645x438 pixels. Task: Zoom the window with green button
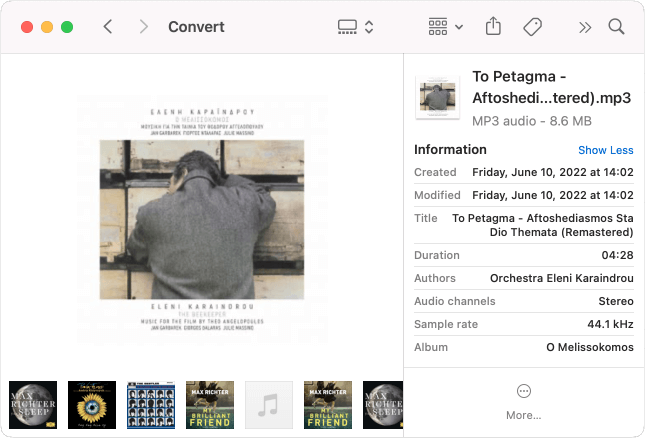[67, 27]
